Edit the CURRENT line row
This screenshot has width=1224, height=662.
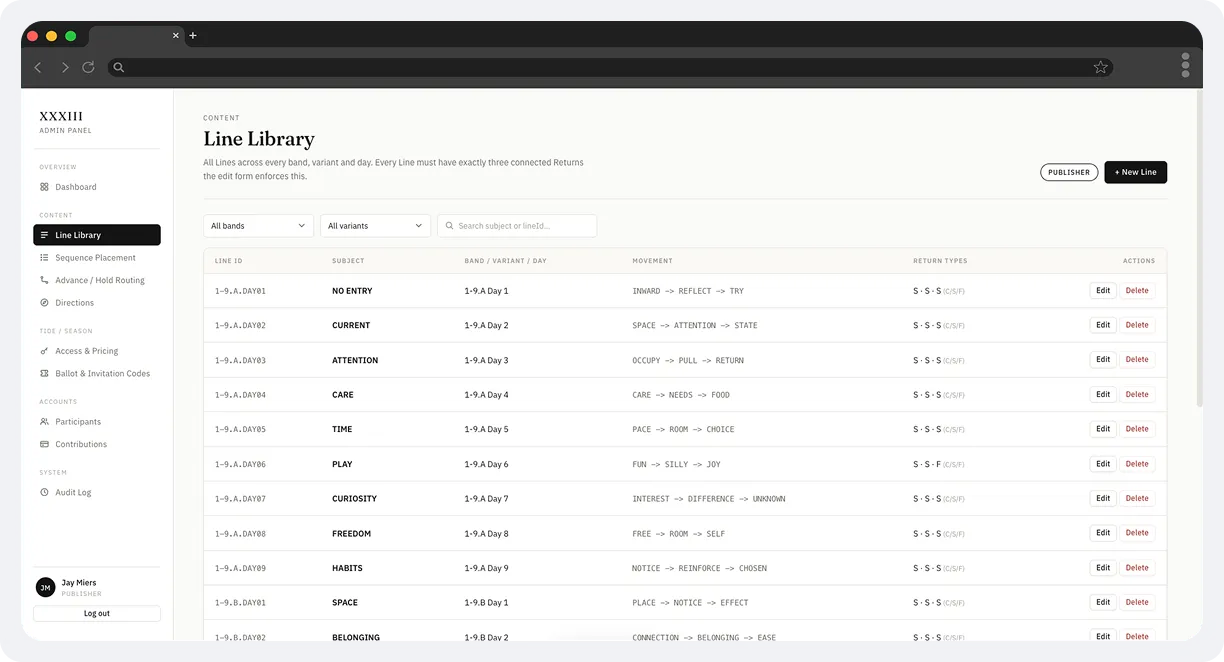pos(1103,325)
